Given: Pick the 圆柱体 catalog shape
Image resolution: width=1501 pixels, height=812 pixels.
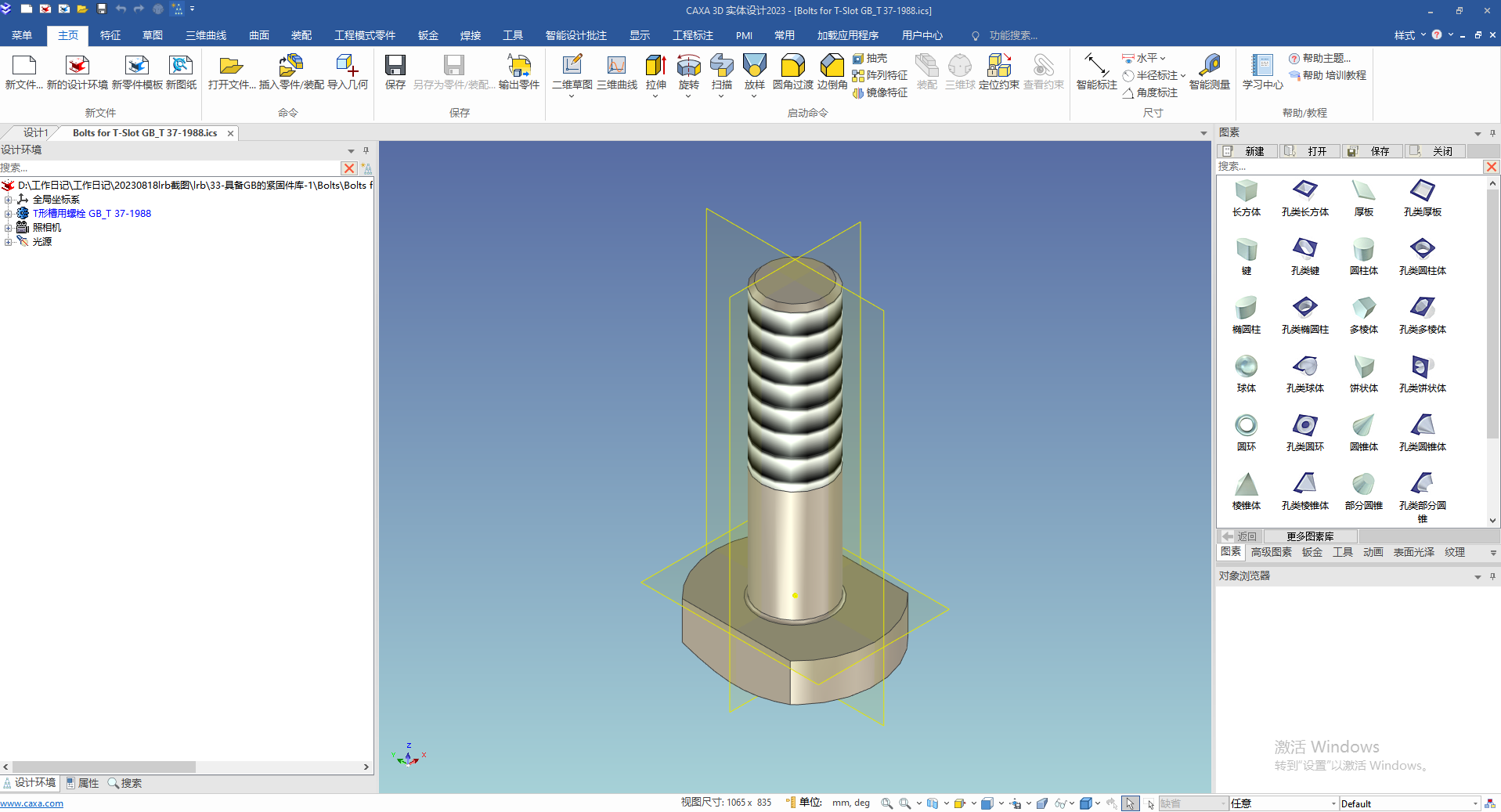Looking at the screenshot, I should coord(1364,257).
